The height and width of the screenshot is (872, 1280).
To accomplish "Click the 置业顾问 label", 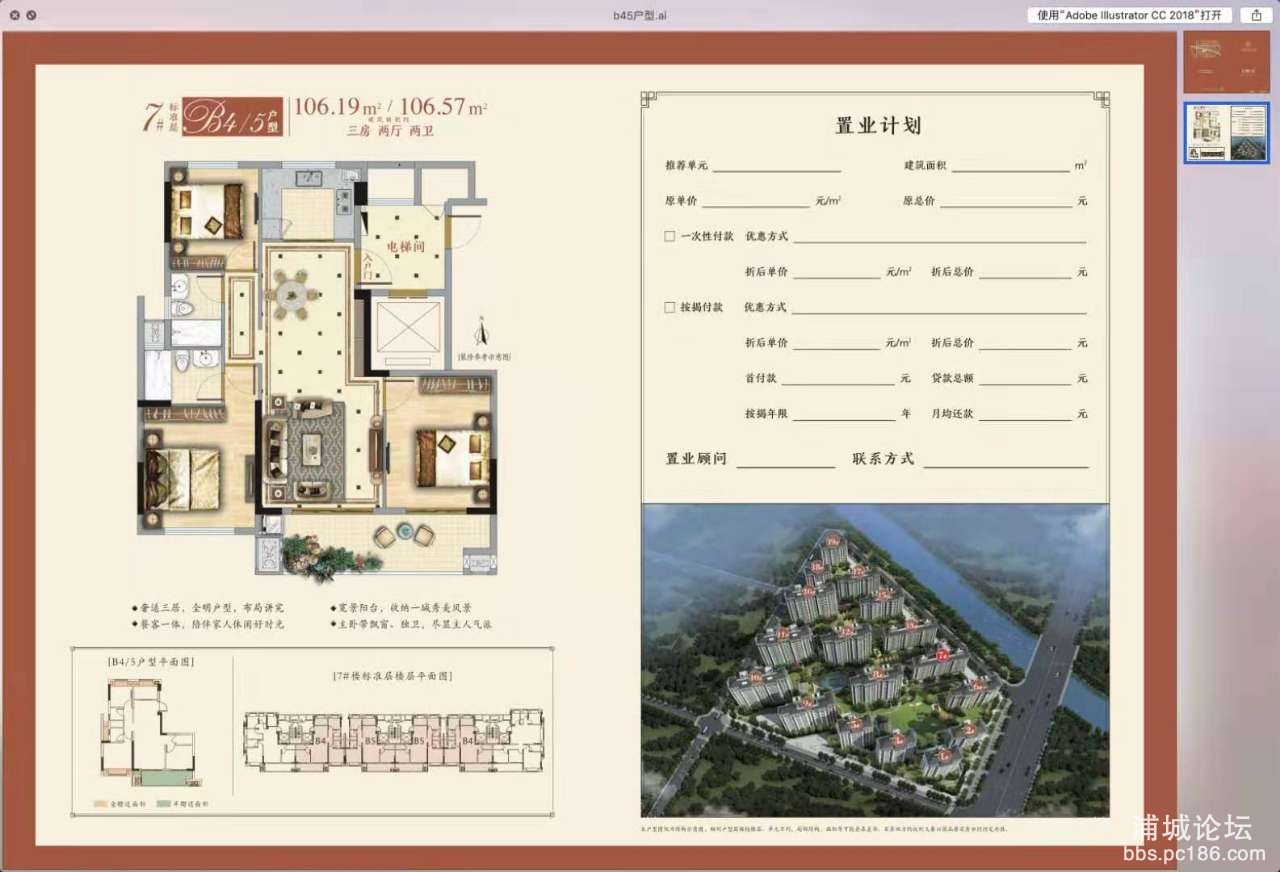I will (697, 459).
